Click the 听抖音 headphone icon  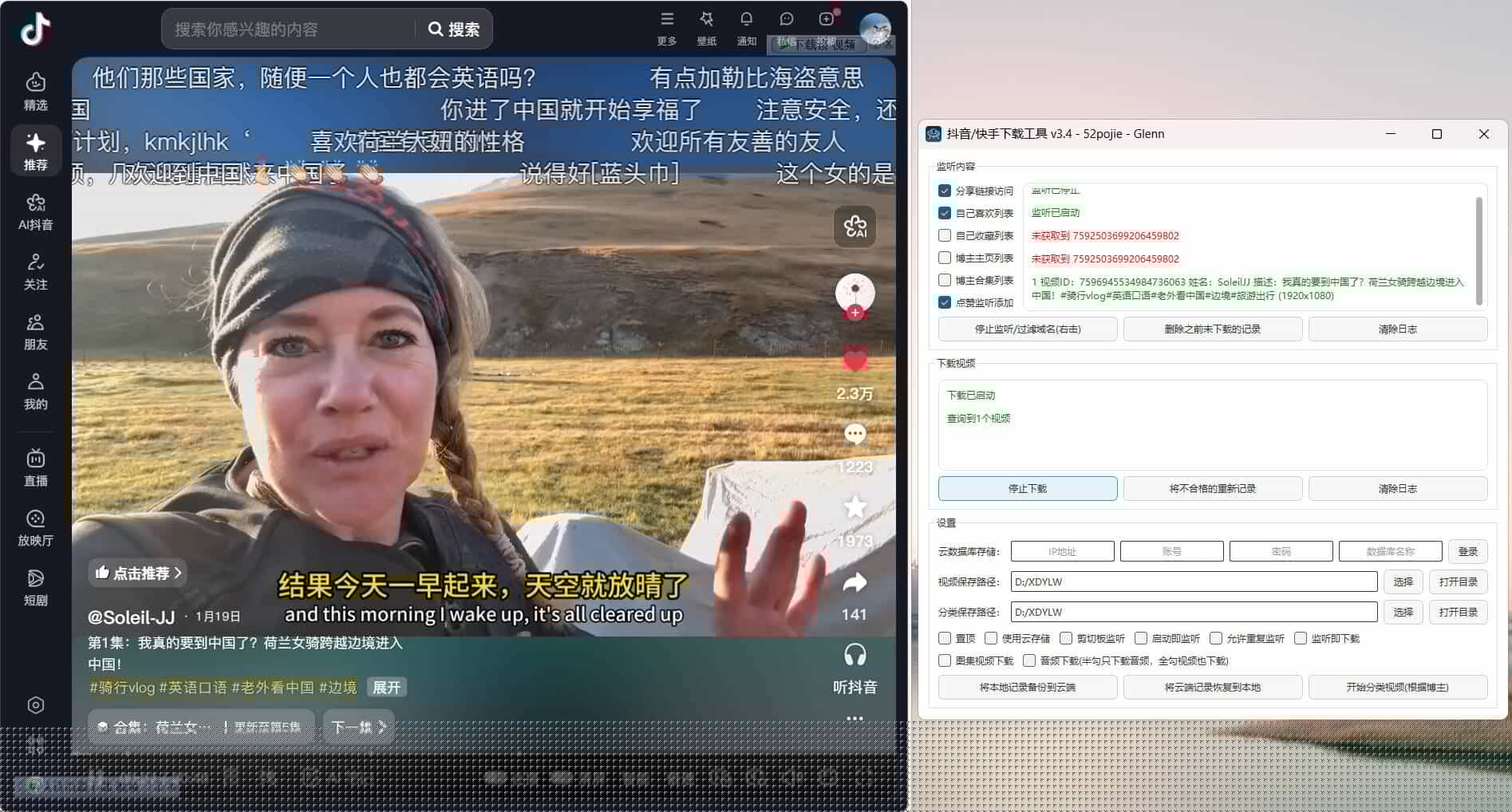(855, 656)
